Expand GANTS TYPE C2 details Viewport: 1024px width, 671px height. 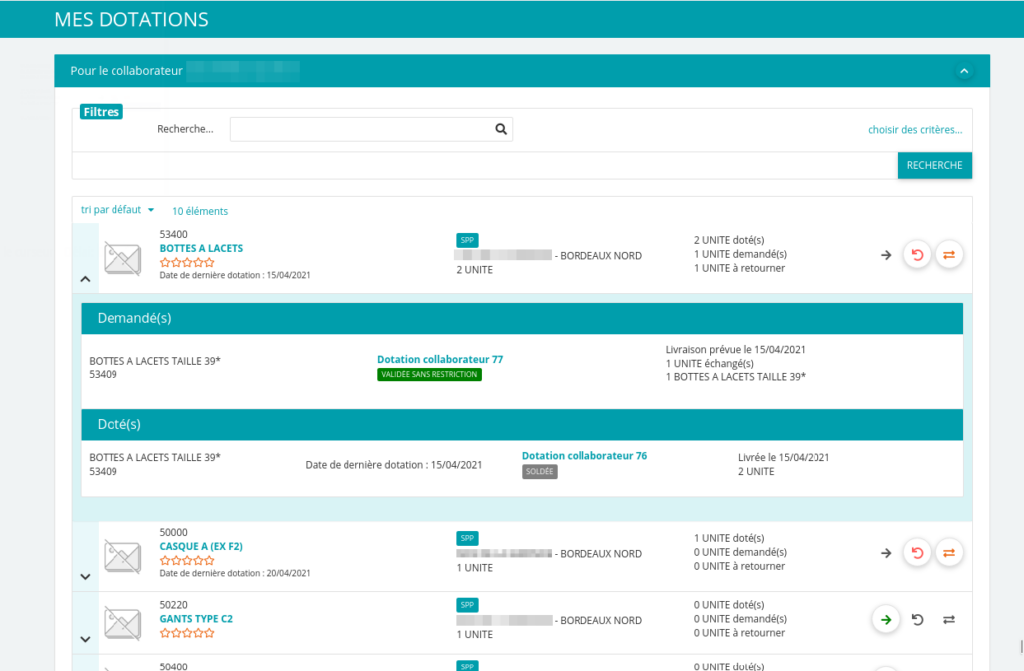pos(85,639)
